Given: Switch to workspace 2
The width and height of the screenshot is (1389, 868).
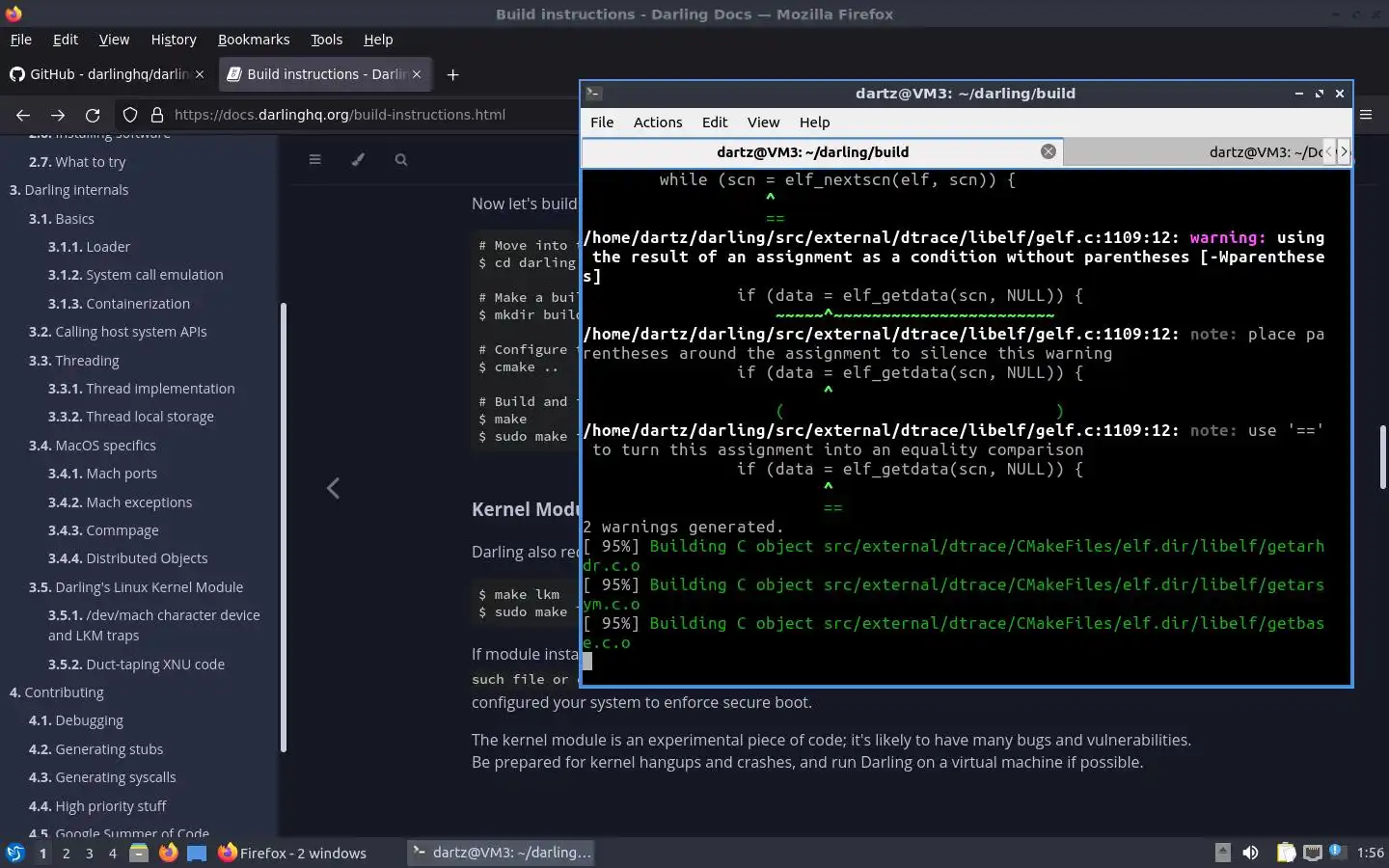Looking at the screenshot, I should click(x=66, y=854).
